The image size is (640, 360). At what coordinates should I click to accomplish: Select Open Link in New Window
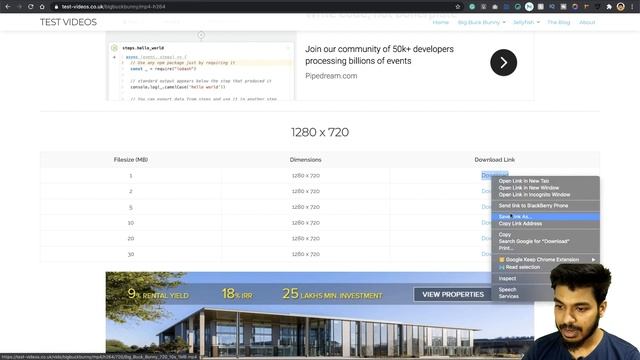point(529,188)
